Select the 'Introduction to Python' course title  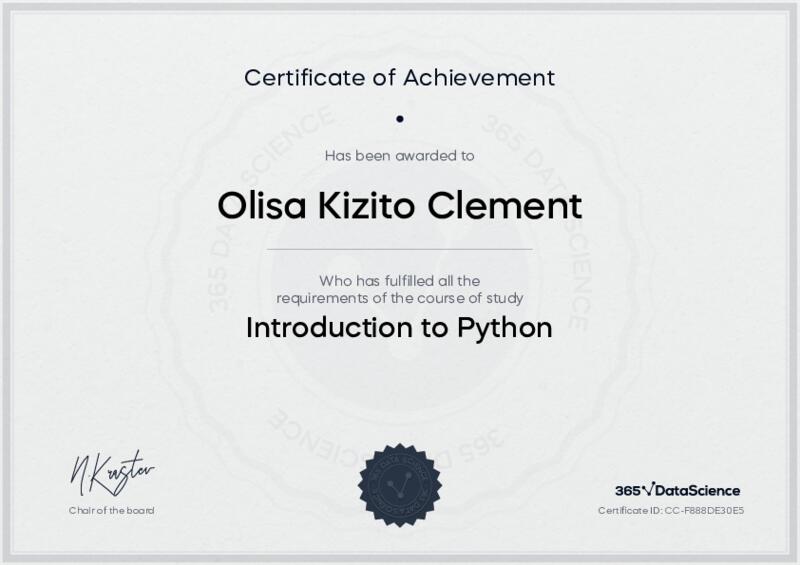(x=399, y=328)
